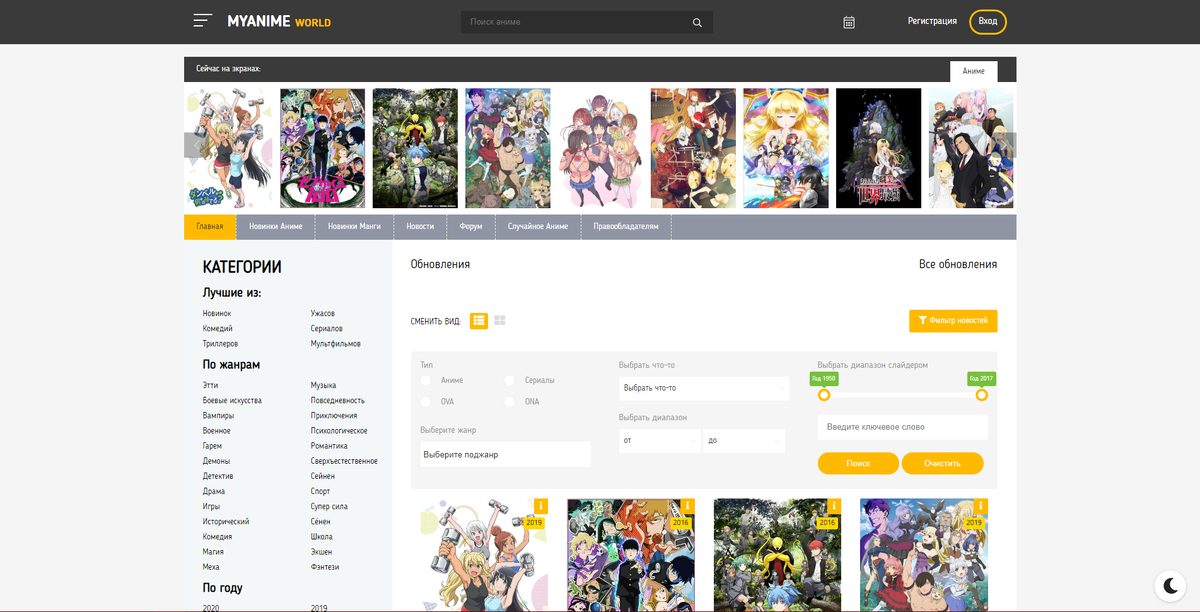
Task: Switch to grid view next to СМЕНИТЬ ВИД
Action: [x=499, y=320]
